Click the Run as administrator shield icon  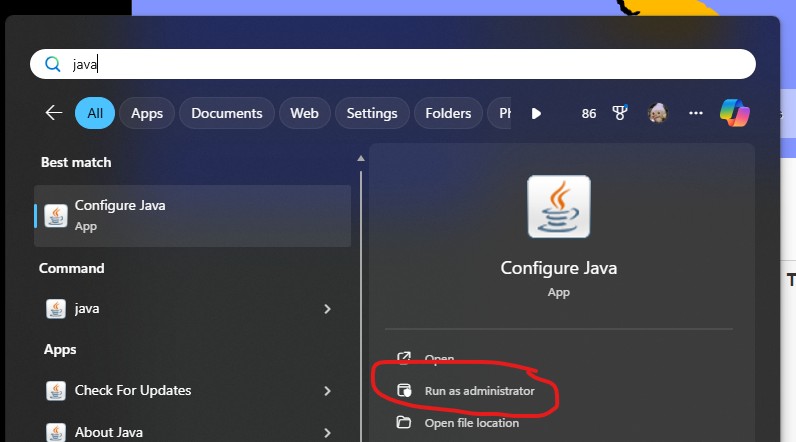(404, 391)
